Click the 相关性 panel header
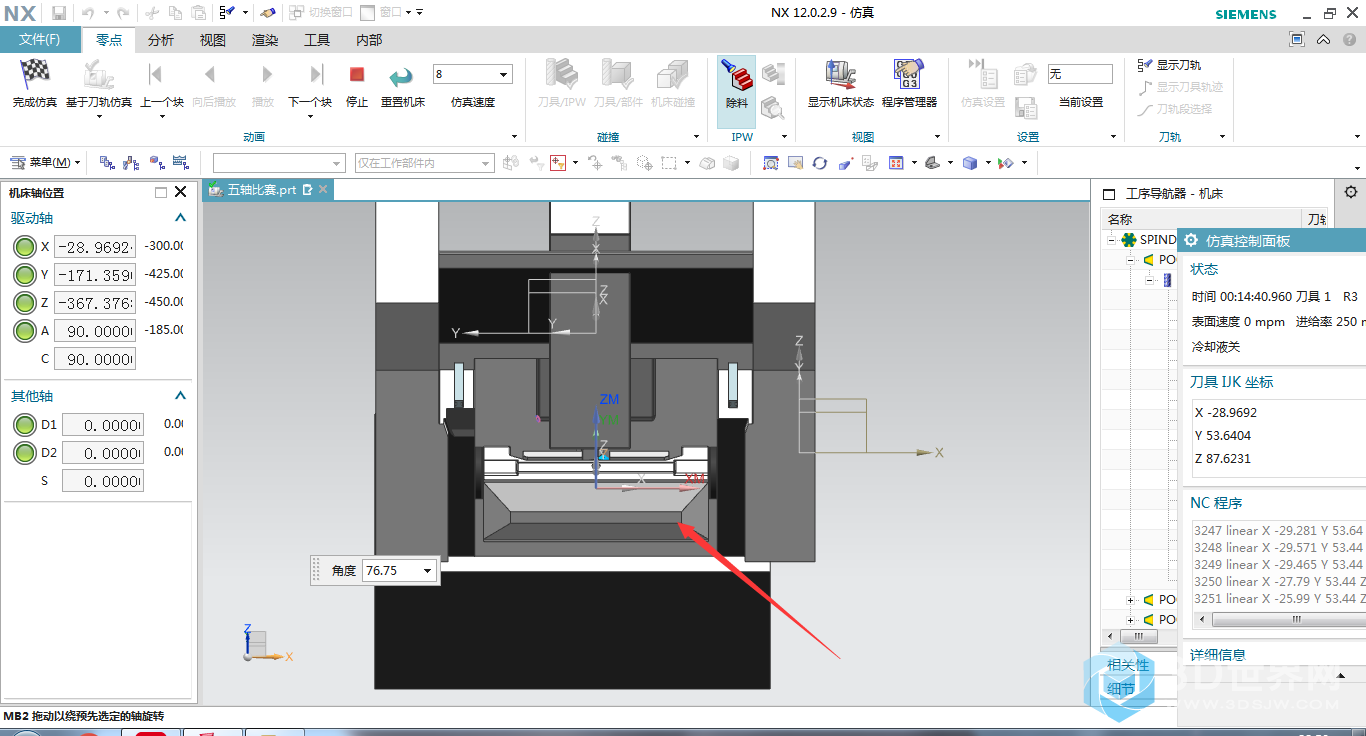 [1129, 666]
